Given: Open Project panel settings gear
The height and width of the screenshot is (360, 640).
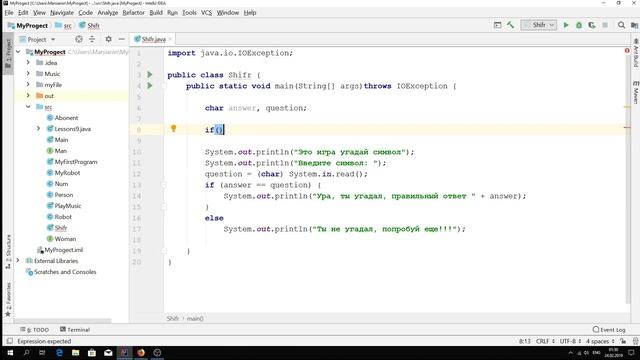Looking at the screenshot, I should [108, 39].
